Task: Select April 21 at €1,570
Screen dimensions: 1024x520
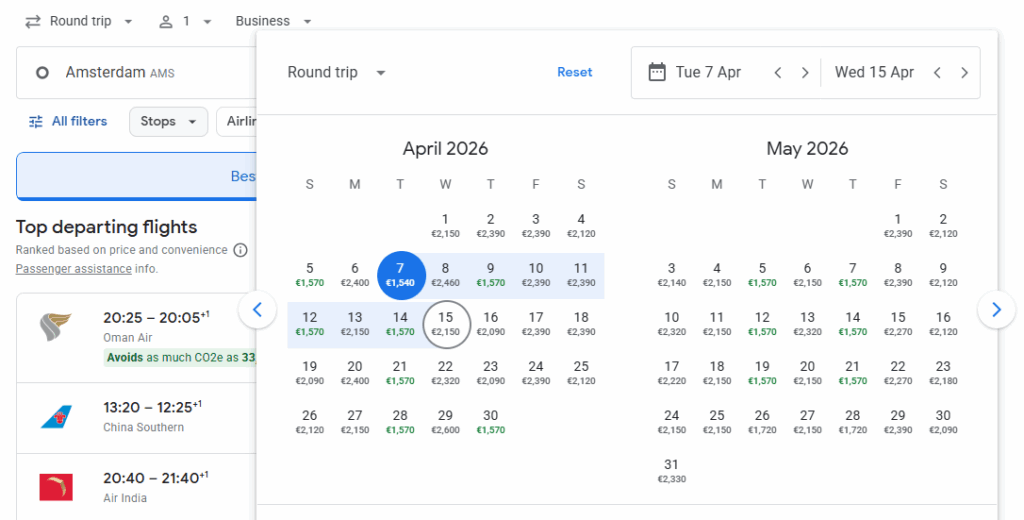Action: (x=400, y=373)
